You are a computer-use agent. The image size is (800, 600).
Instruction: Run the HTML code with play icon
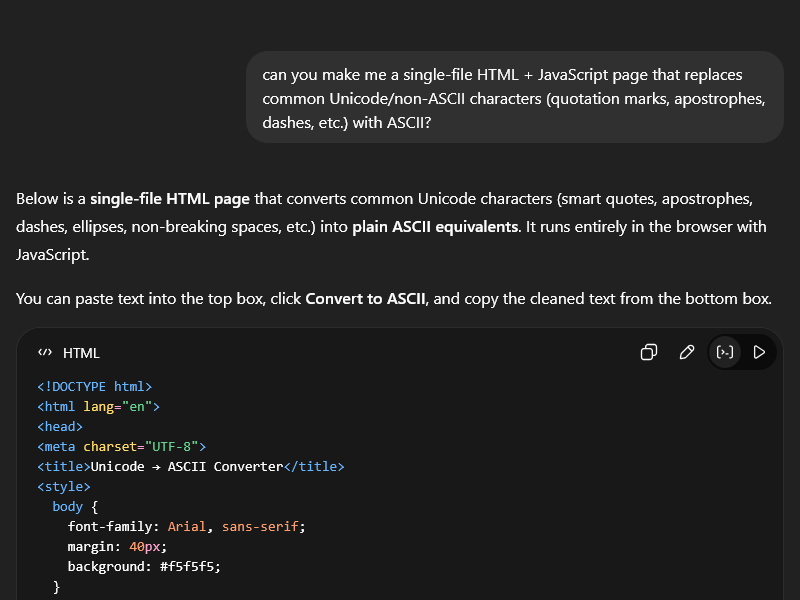759,352
